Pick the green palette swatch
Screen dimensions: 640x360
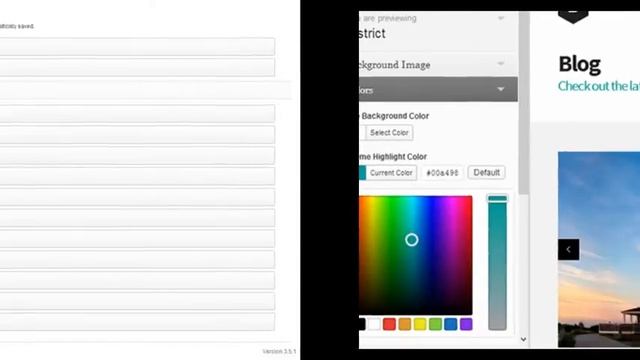436,324
